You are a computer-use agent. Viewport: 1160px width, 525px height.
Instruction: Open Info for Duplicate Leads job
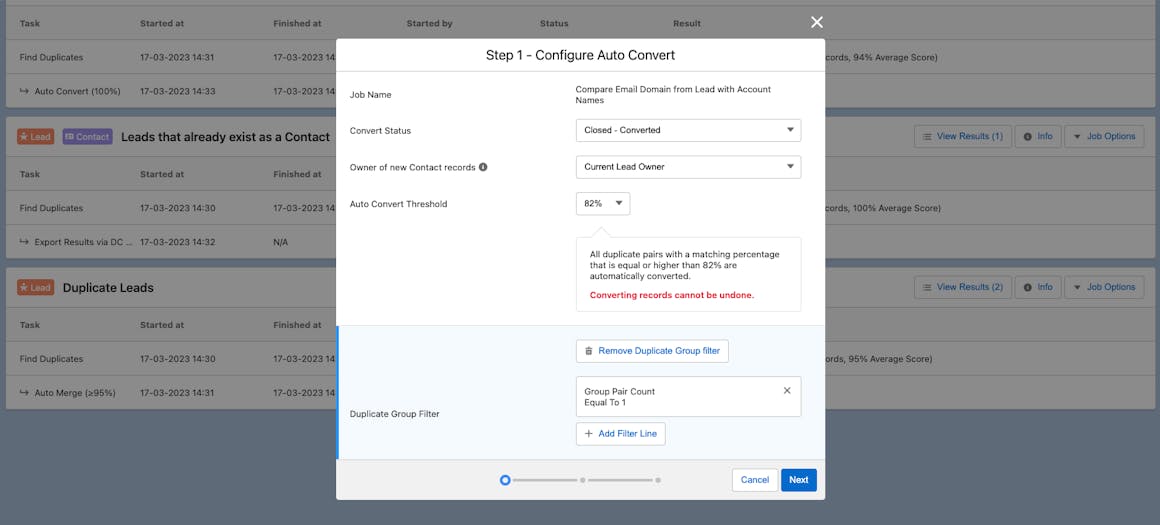[1037, 287]
